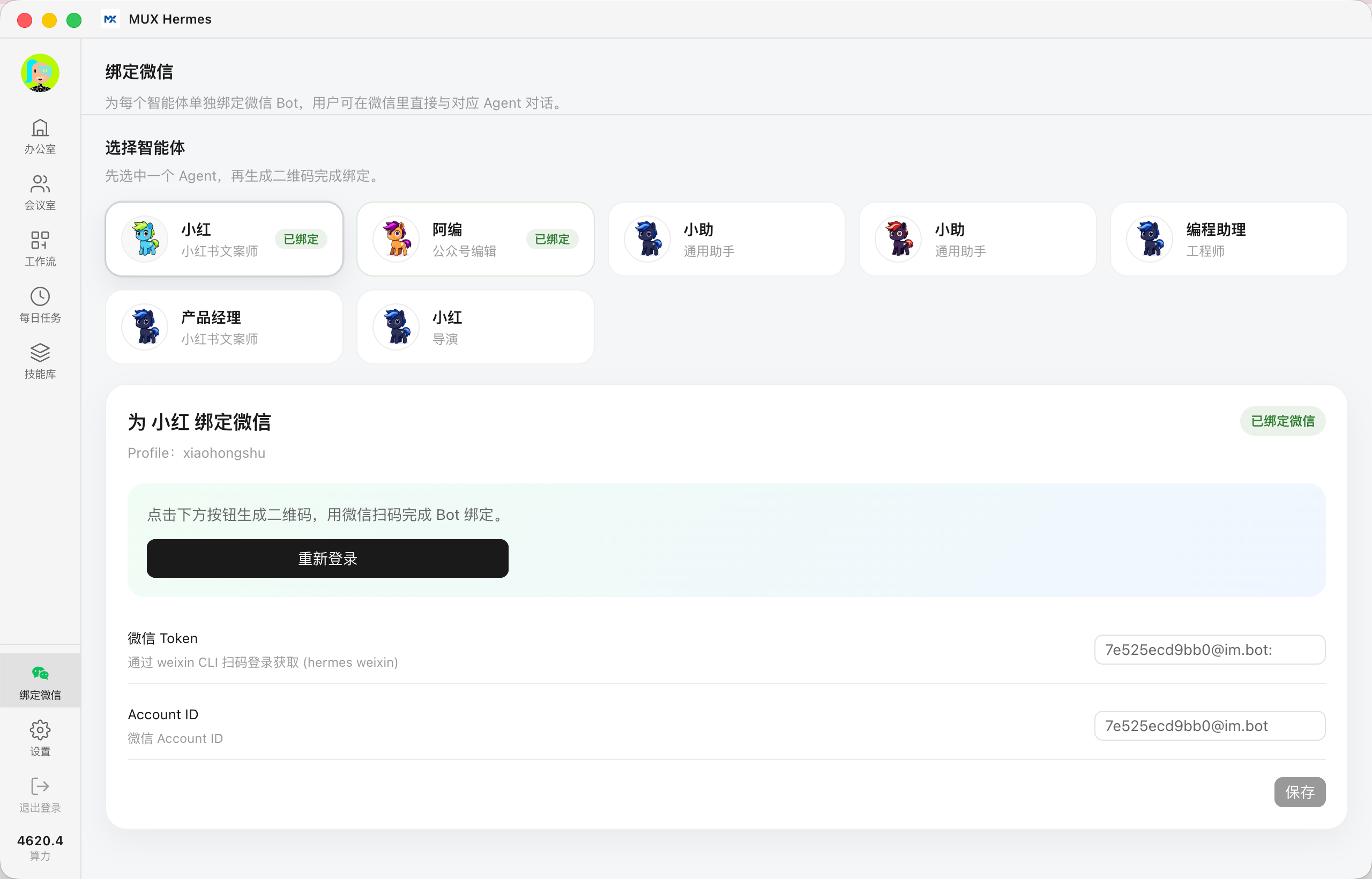Select the 编程助理 工程师 agent card

point(1229,239)
